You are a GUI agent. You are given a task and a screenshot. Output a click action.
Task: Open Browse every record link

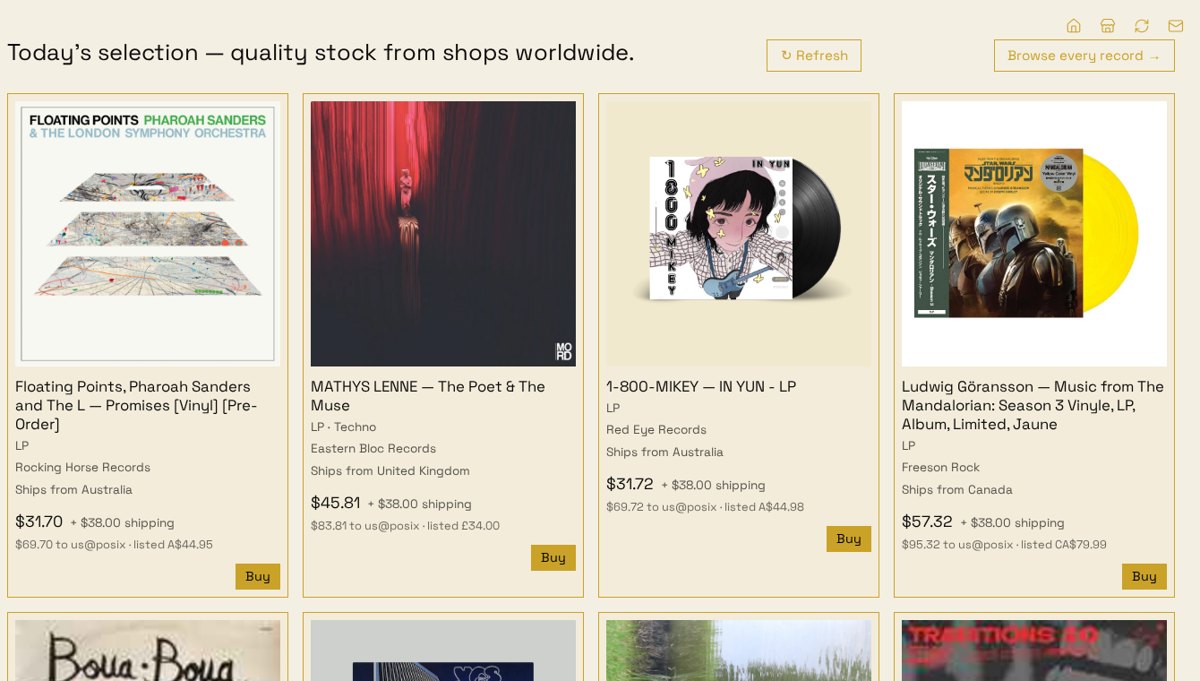[x=1084, y=56]
